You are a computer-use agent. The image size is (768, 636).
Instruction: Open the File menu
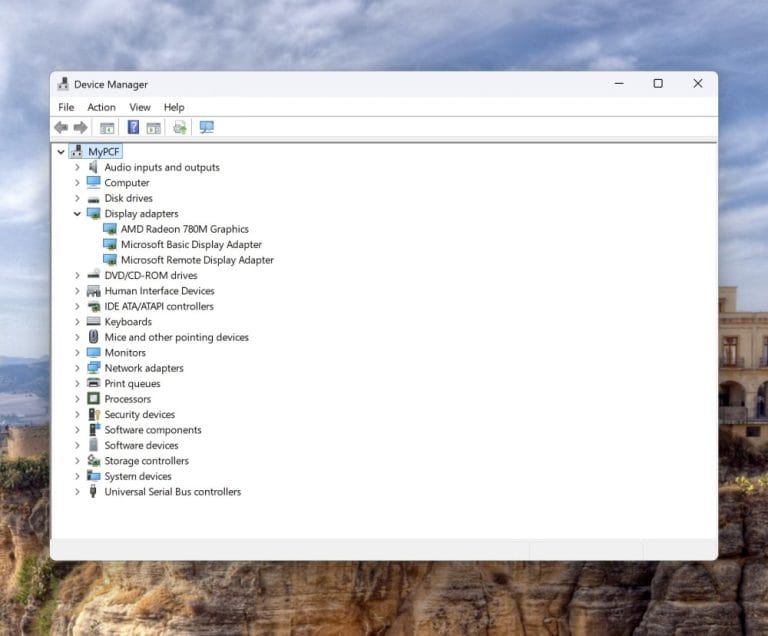(x=66, y=107)
